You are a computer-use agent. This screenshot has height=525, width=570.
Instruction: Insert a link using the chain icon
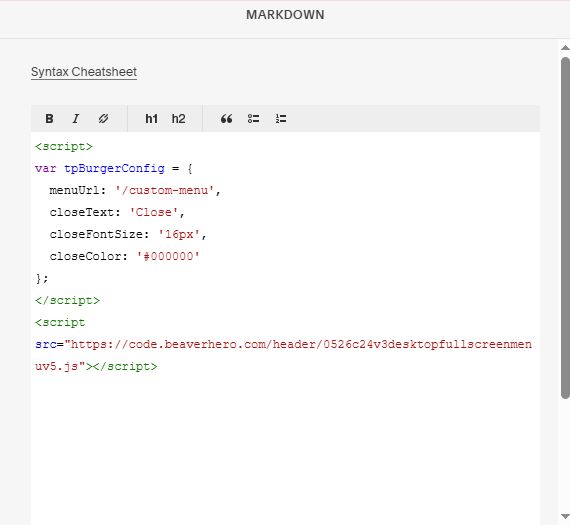click(x=103, y=119)
